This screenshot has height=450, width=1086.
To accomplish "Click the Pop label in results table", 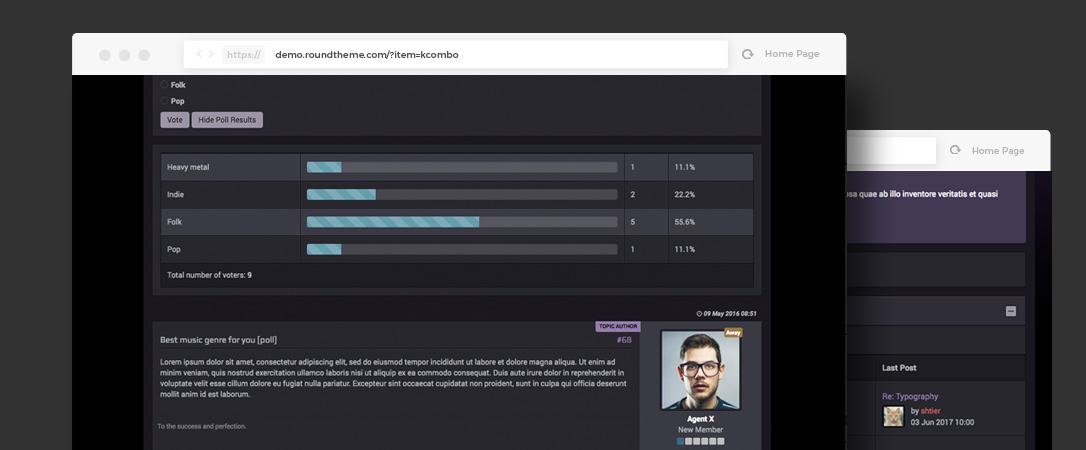I will click(x=173, y=249).
